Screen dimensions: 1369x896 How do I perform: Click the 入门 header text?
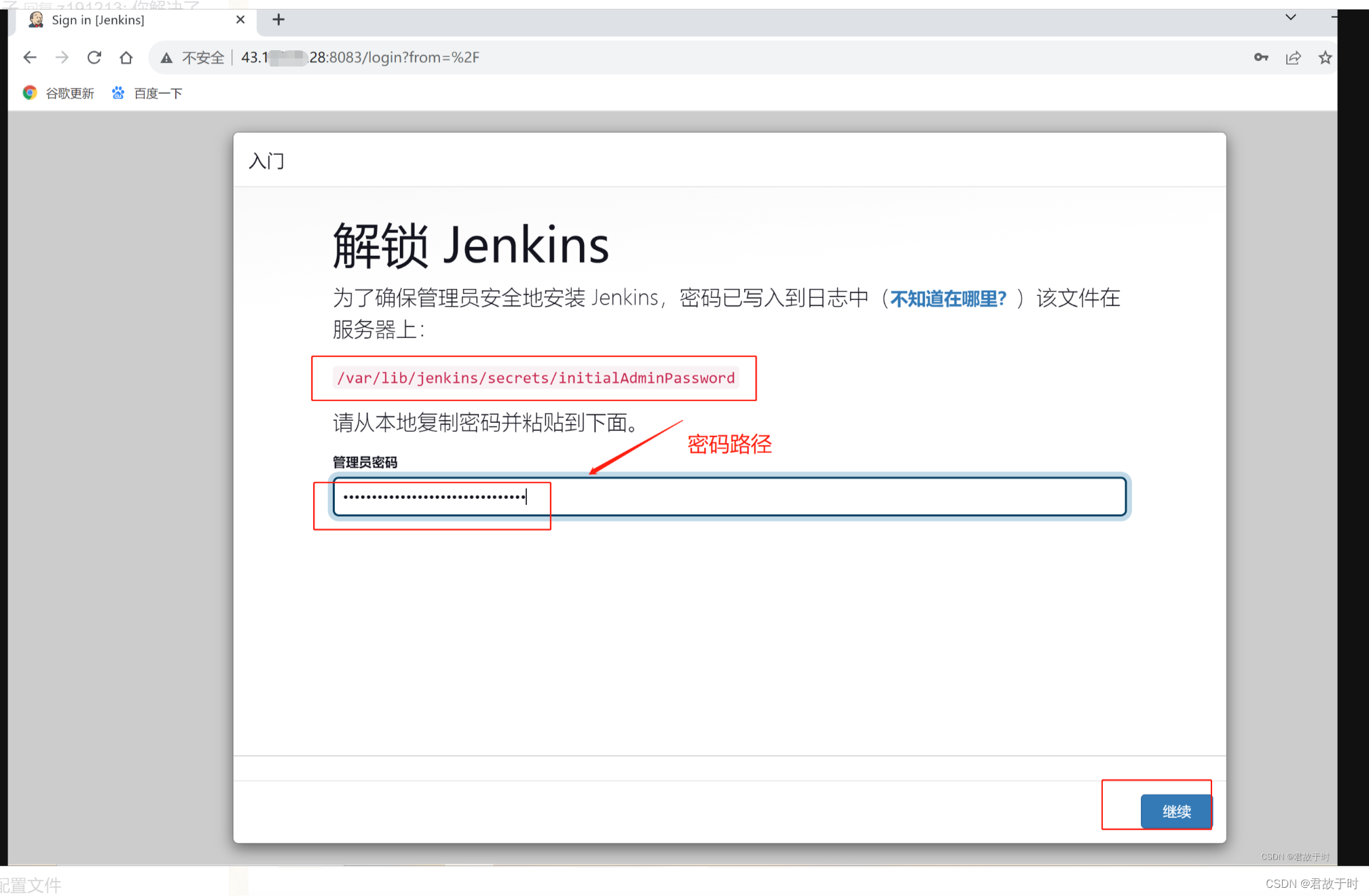point(266,161)
